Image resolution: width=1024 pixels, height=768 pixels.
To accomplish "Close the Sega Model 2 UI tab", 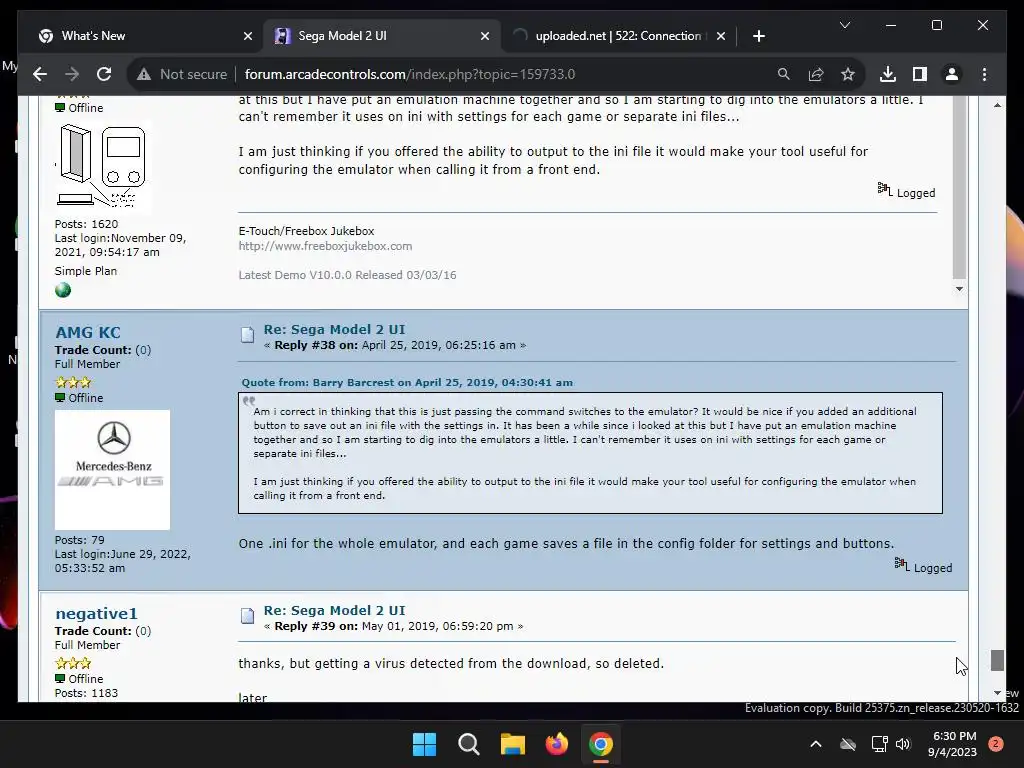I will coord(485,36).
